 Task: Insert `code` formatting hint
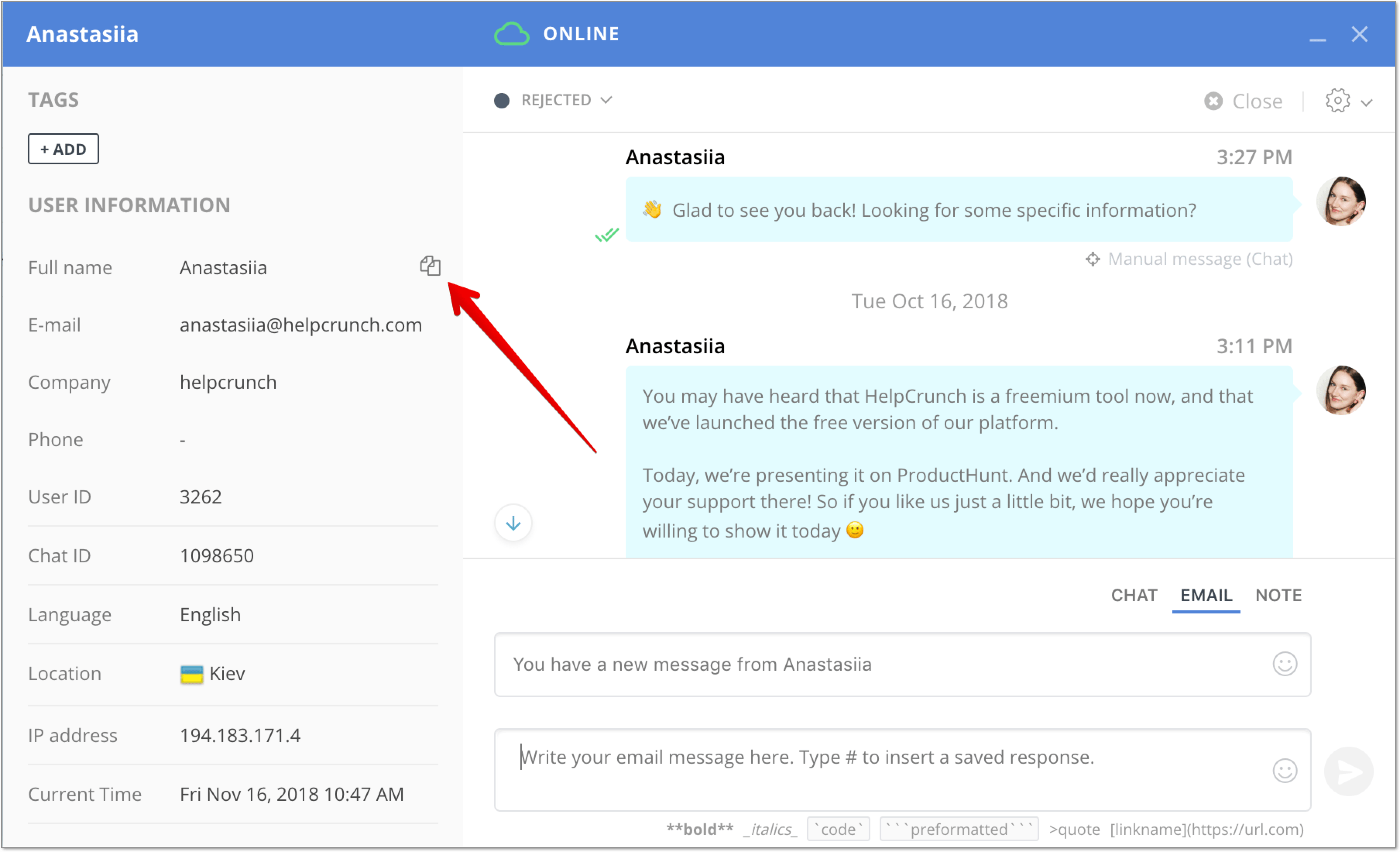coord(838,829)
